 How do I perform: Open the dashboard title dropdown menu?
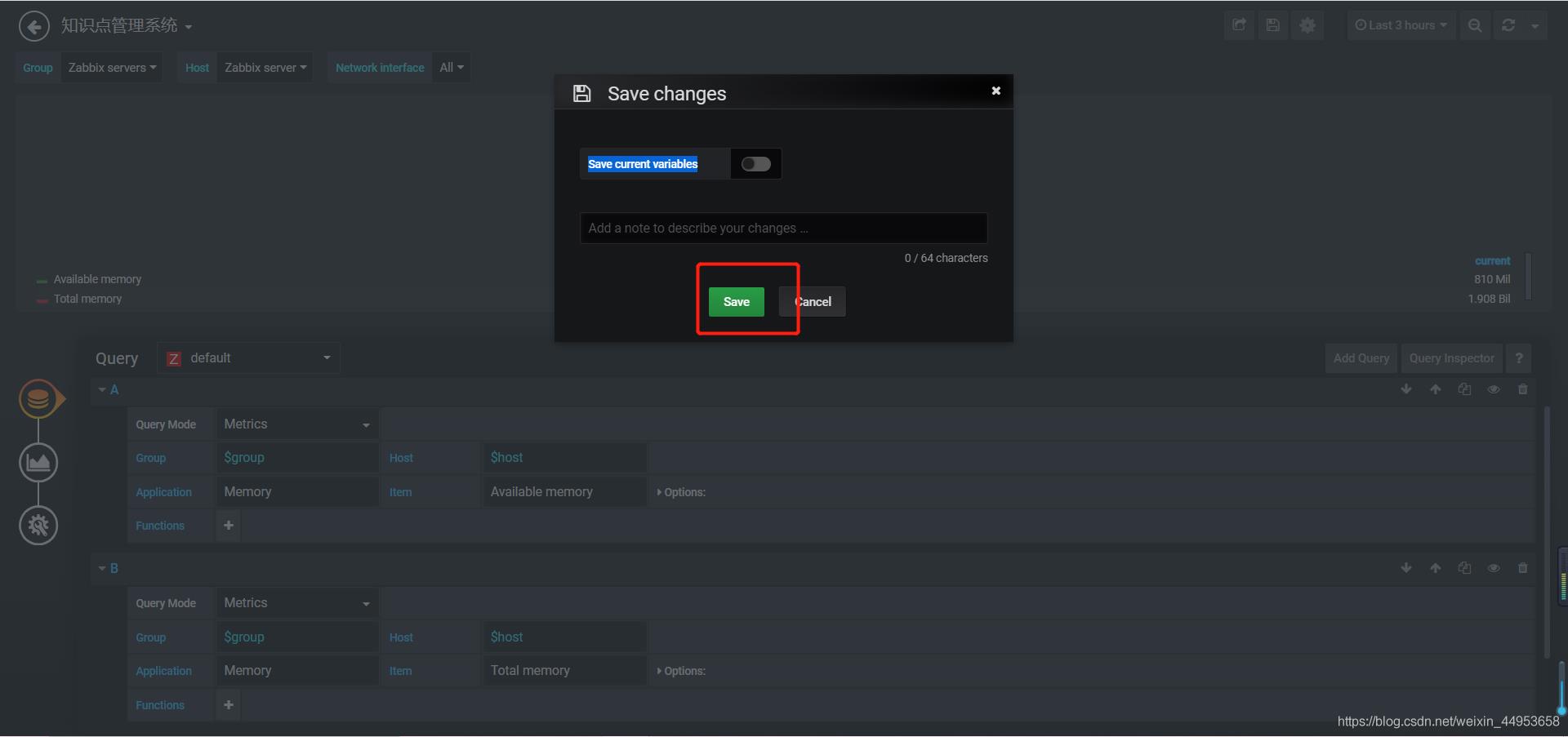[x=127, y=26]
